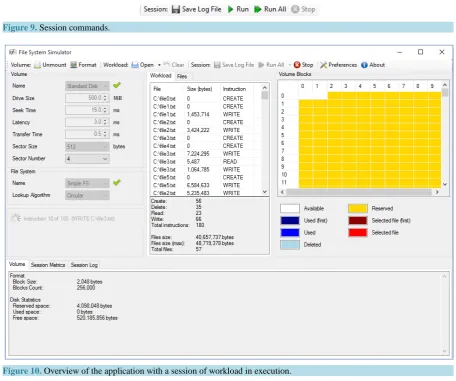The width and height of the screenshot is (456, 381).
Task: Clear the workload in simulator toolbar
Action: (x=174, y=65)
